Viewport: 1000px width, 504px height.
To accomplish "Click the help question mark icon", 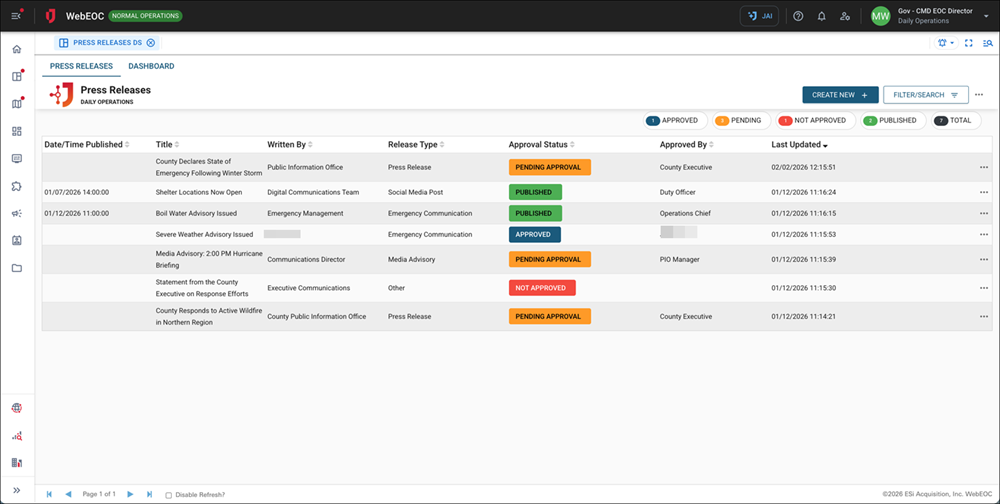I will tap(798, 16).
